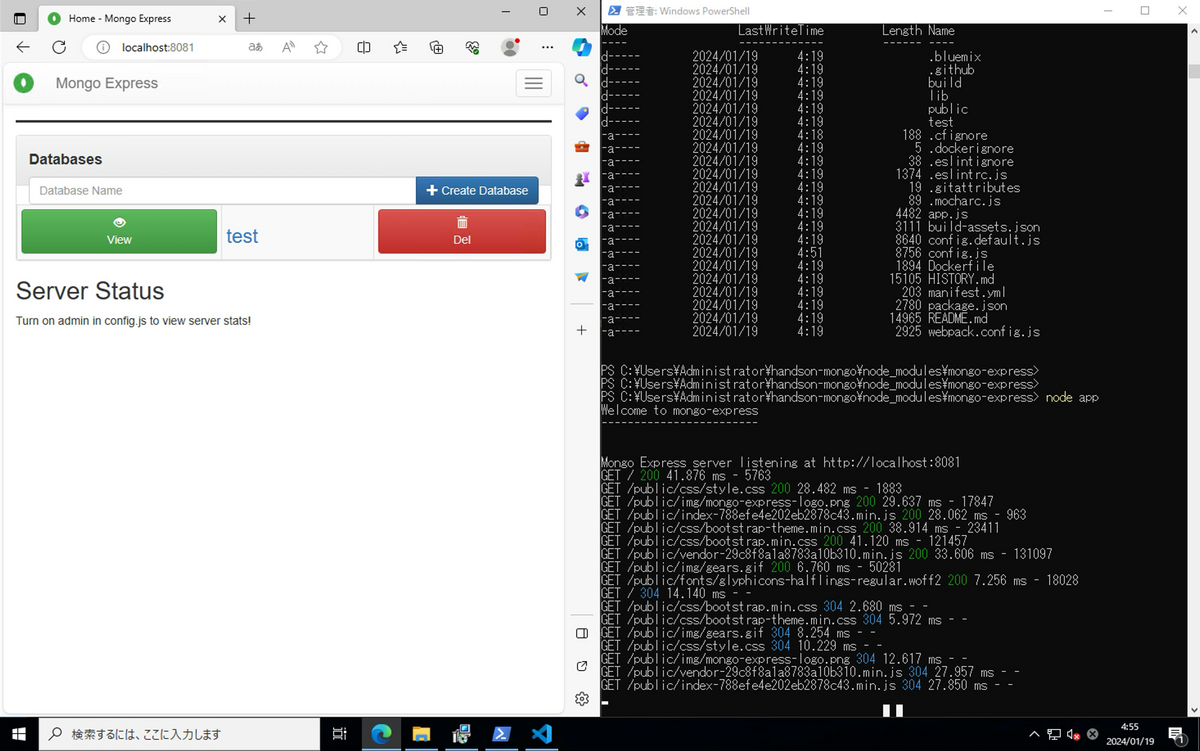
Task: Open the Favorites list
Action: tap(400, 47)
